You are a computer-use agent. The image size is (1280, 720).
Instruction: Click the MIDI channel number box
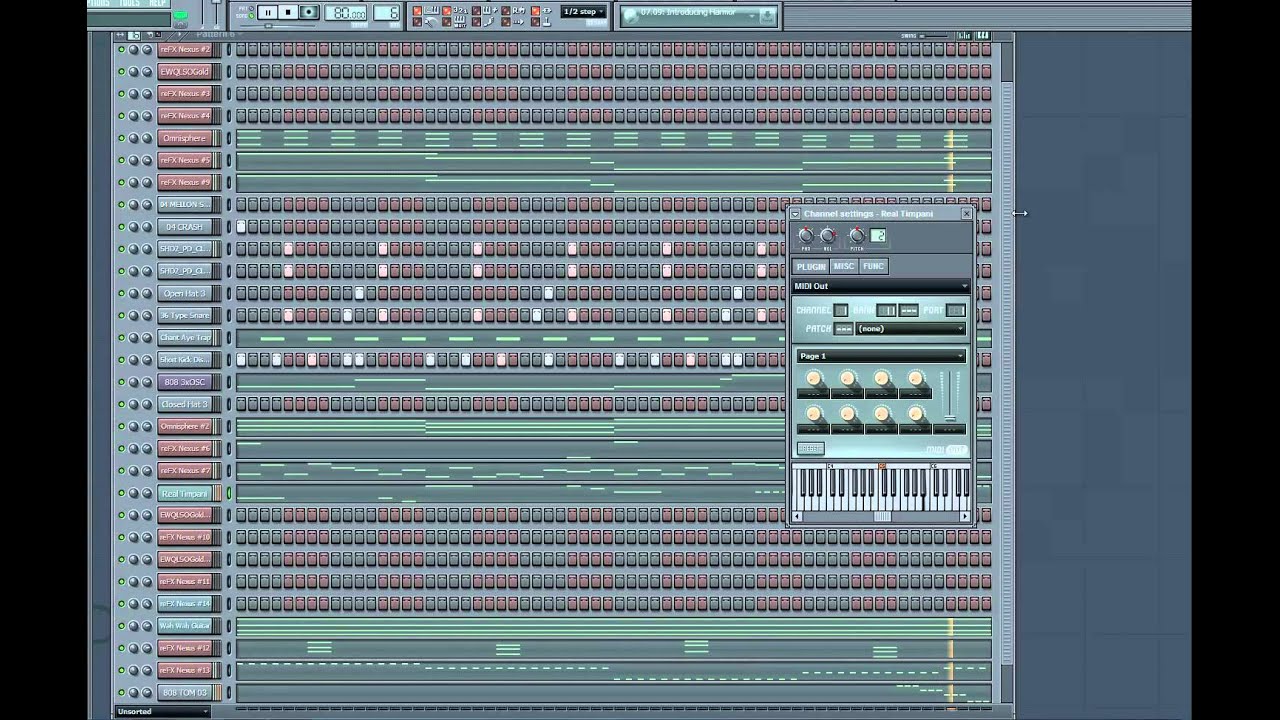840,310
